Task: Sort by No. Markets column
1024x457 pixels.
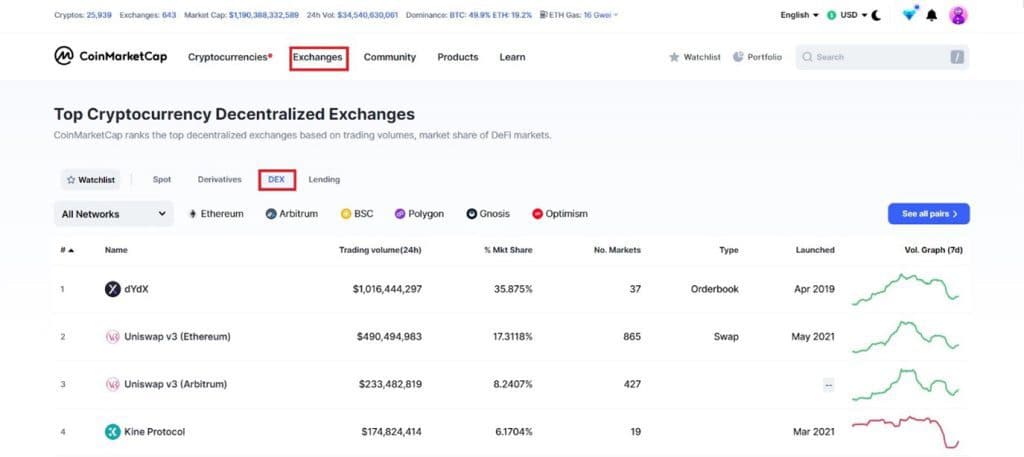Action: click(x=617, y=250)
